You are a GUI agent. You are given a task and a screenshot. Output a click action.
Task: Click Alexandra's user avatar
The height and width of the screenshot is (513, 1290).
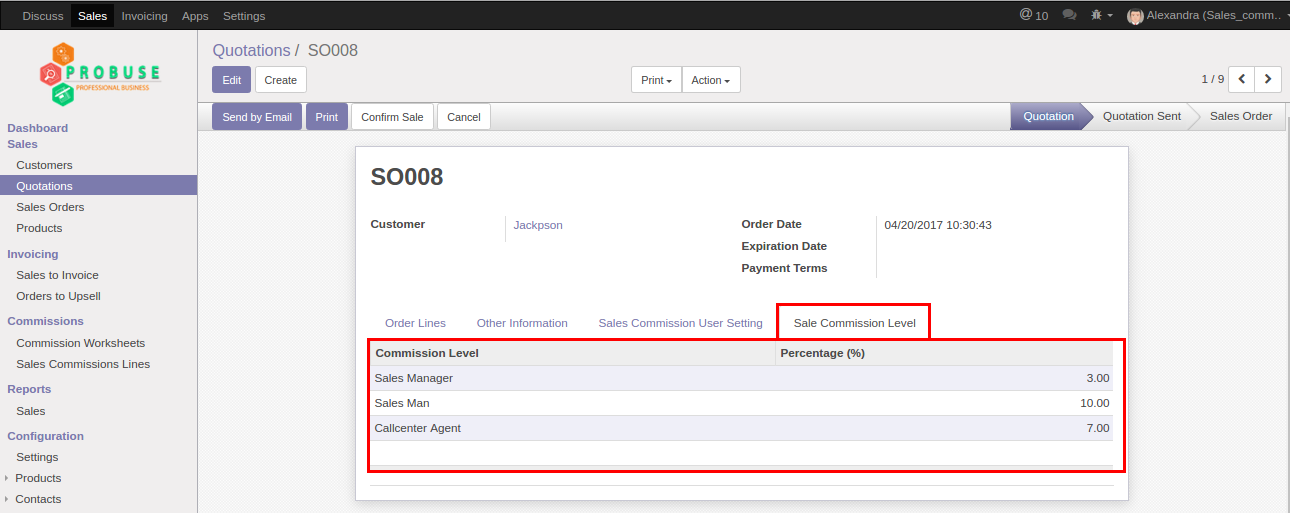(x=1135, y=16)
